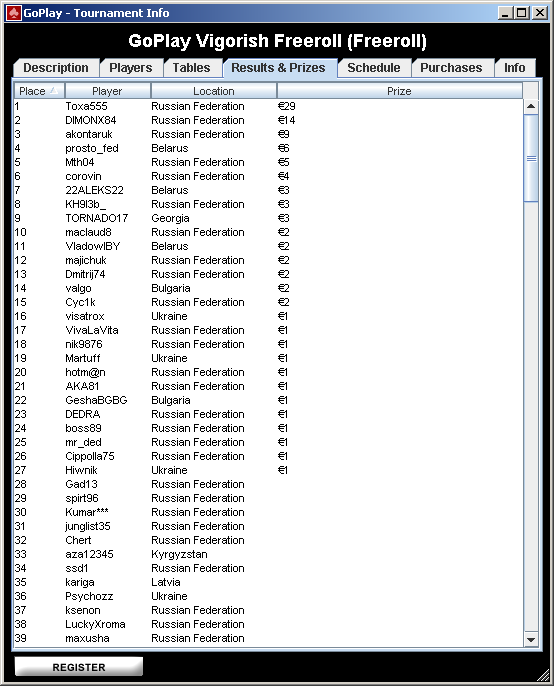Select player corovin
Image resolution: width=554 pixels, height=686 pixels.
[83, 176]
